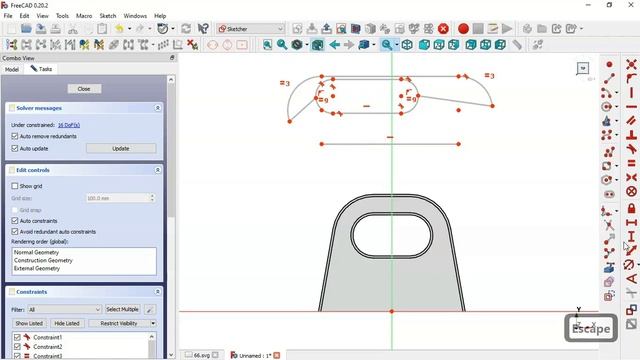Toggle Auto remove redundants checkbox

(x=15, y=136)
